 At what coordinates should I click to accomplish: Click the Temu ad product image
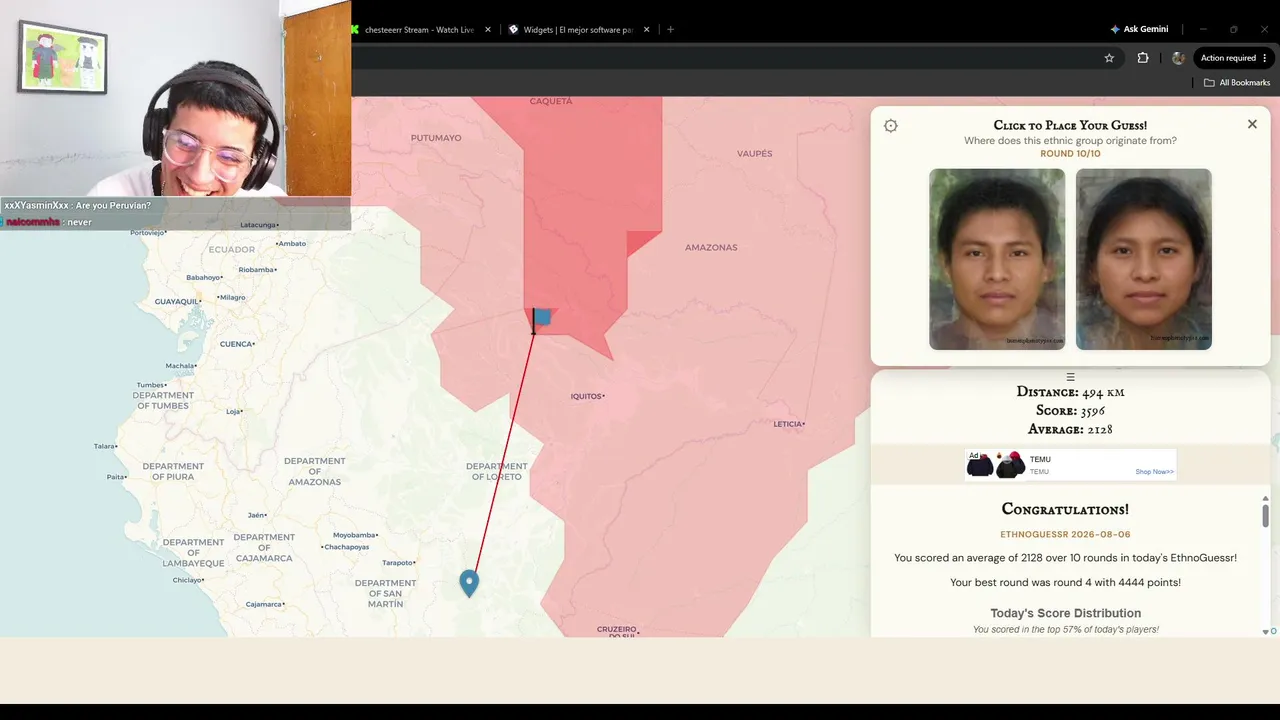pyautogui.click(x=996, y=465)
